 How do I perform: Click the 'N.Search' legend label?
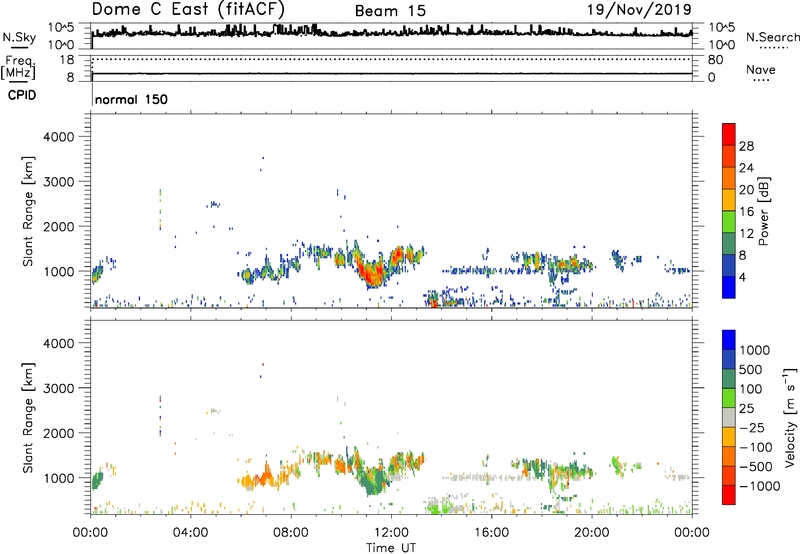772,37
